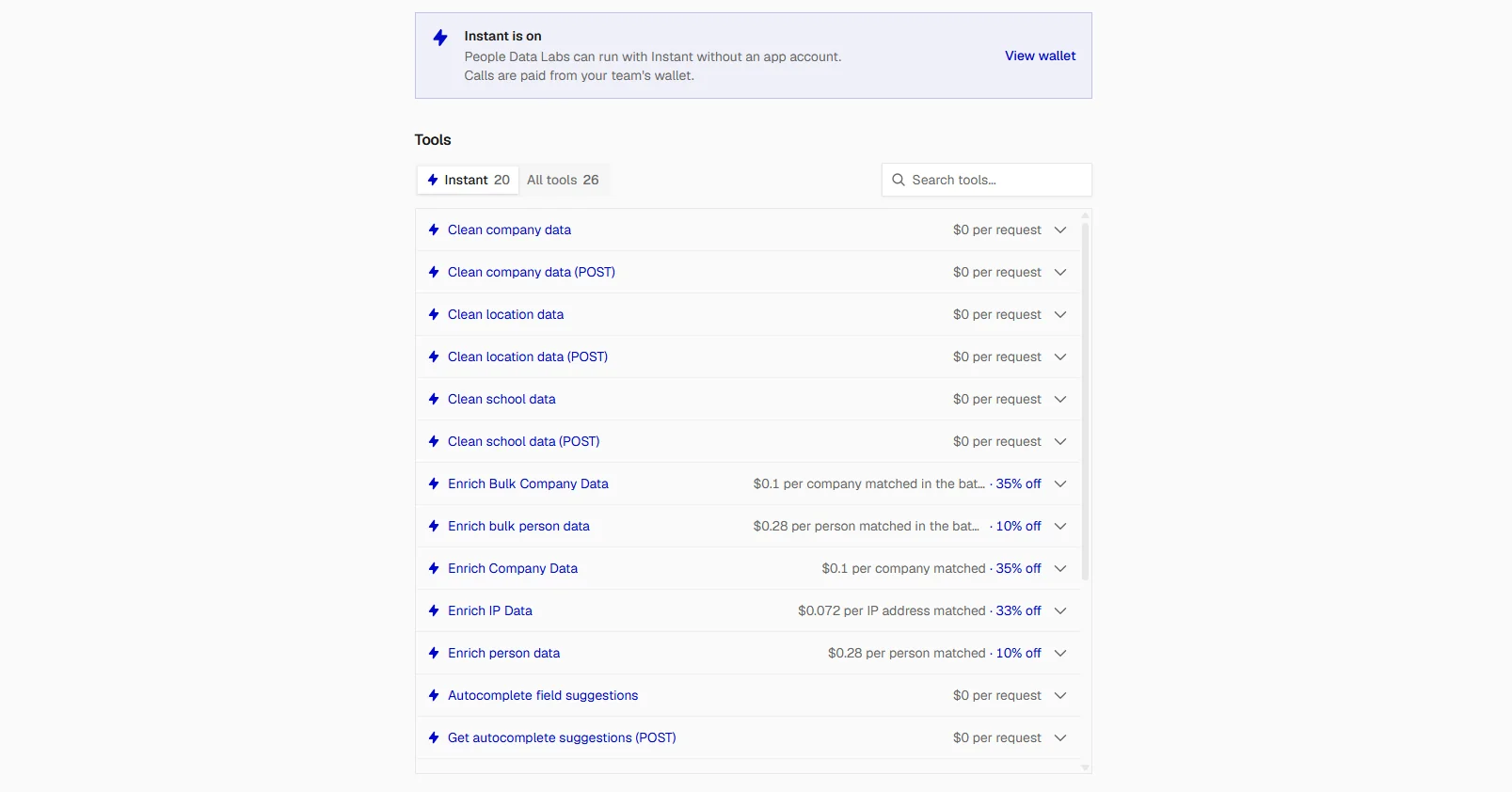Click the large lightning icon in Instant banner
The height and width of the screenshot is (792, 1512).
(440, 38)
